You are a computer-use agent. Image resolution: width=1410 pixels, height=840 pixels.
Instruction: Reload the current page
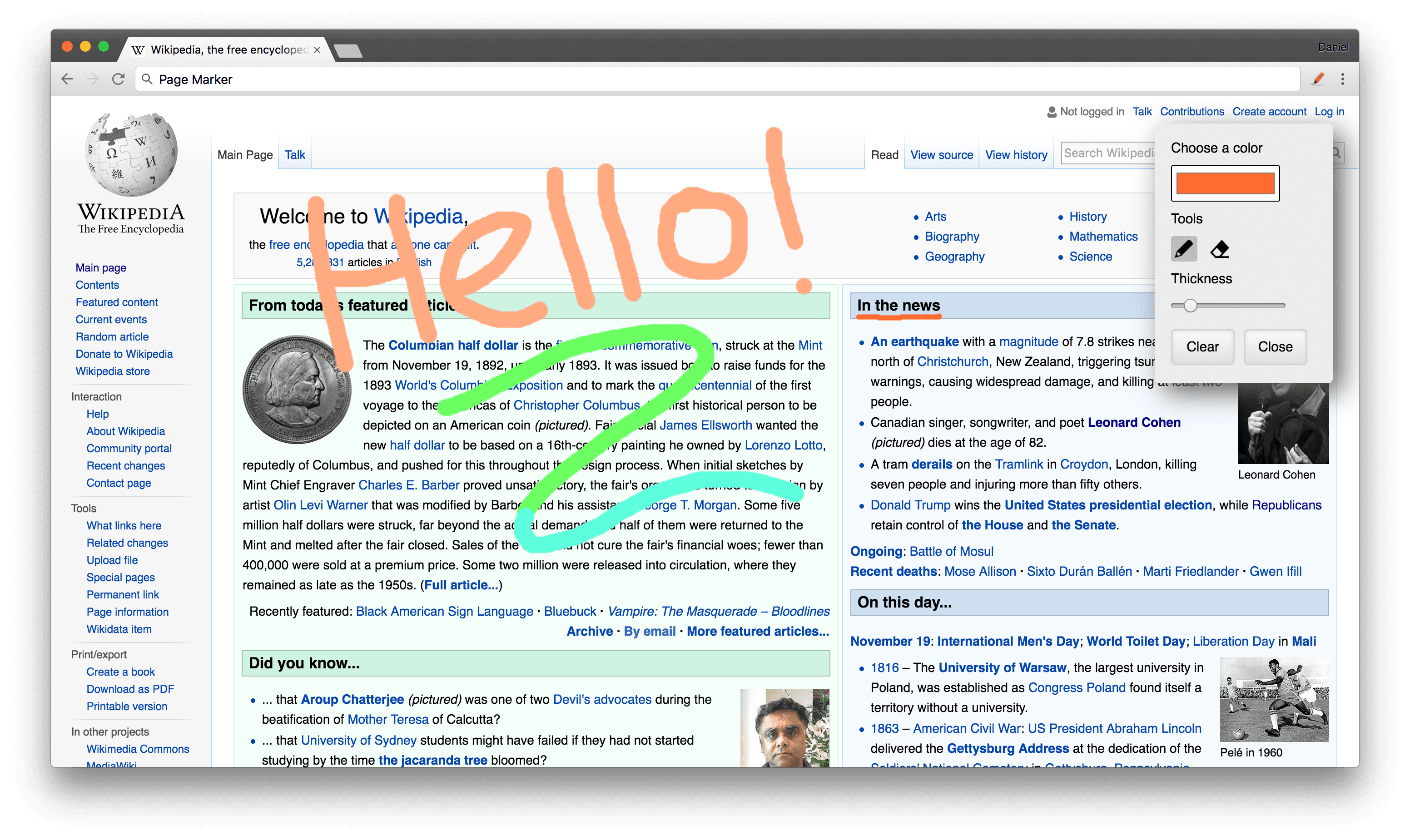[118, 79]
